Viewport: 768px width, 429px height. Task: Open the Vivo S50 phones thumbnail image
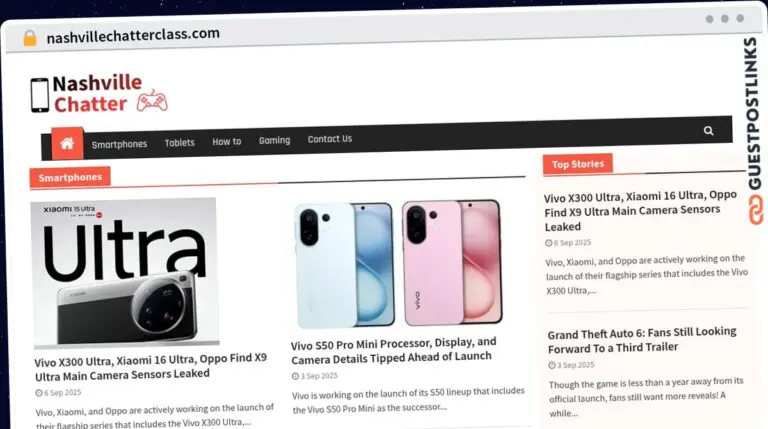point(398,263)
